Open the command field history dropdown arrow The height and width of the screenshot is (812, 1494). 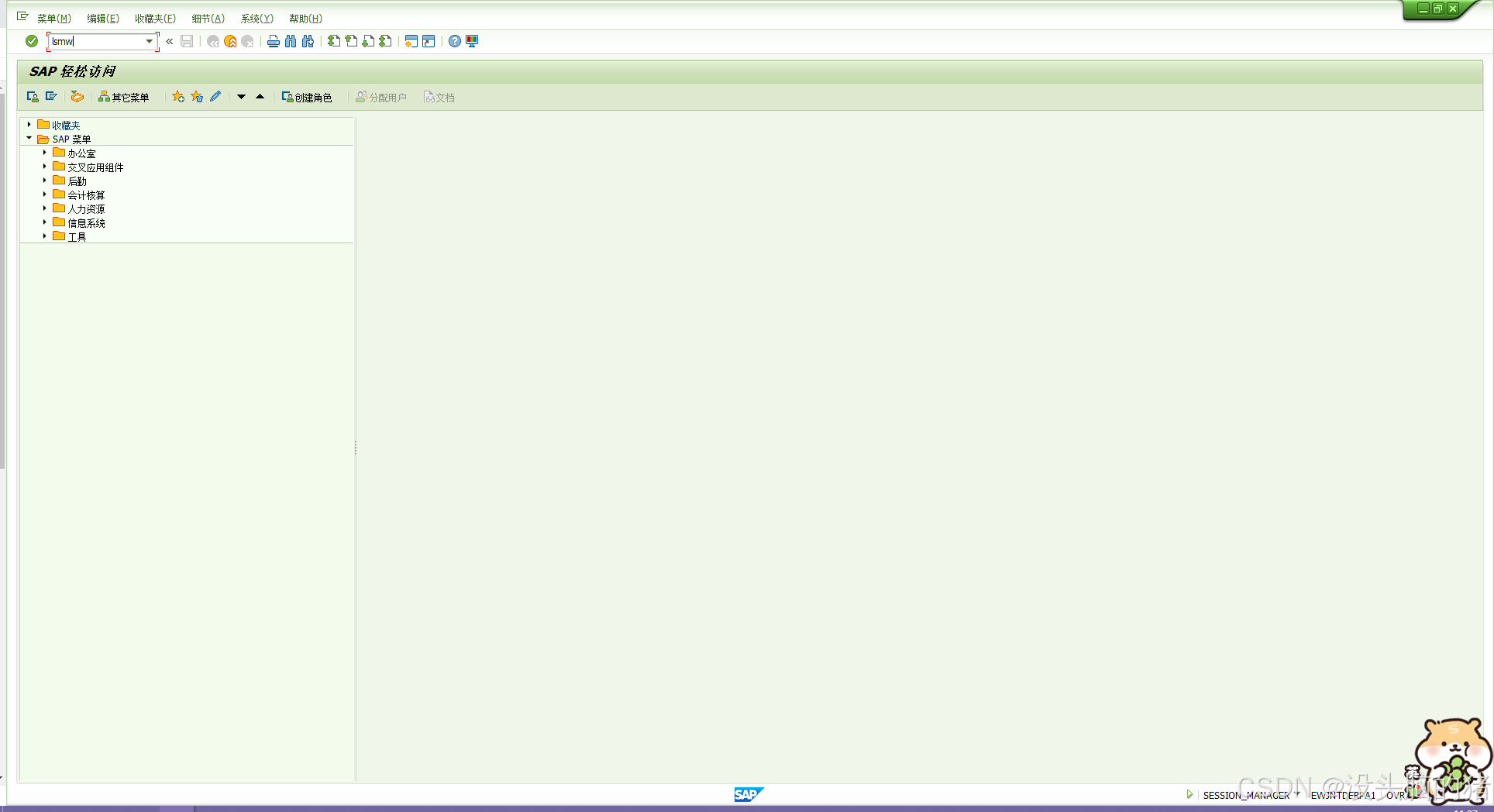click(x=150, y=41)
